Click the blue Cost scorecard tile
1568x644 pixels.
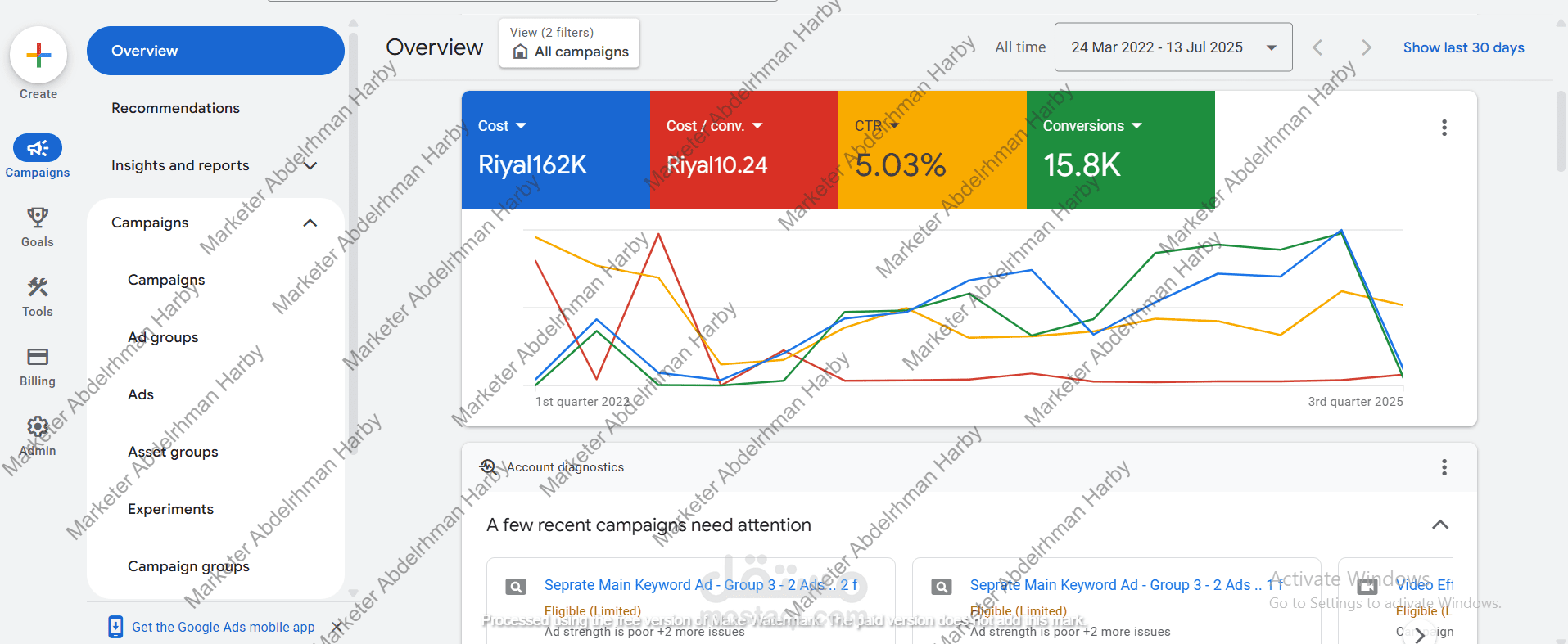click(556, 151)
